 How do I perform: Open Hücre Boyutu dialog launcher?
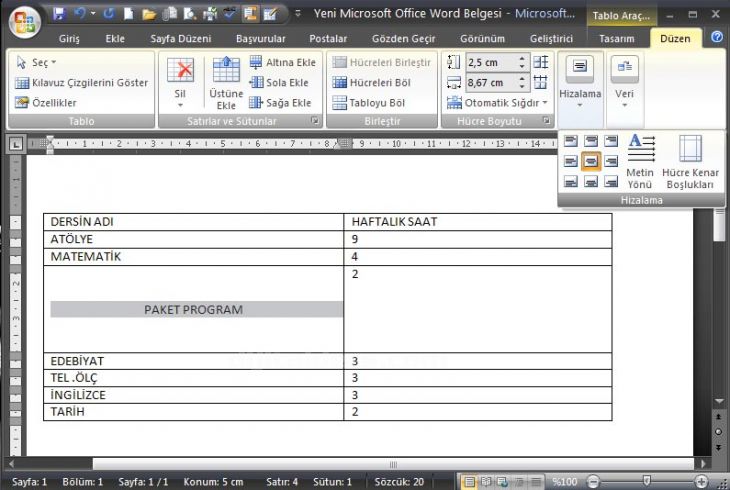(546, 121)
